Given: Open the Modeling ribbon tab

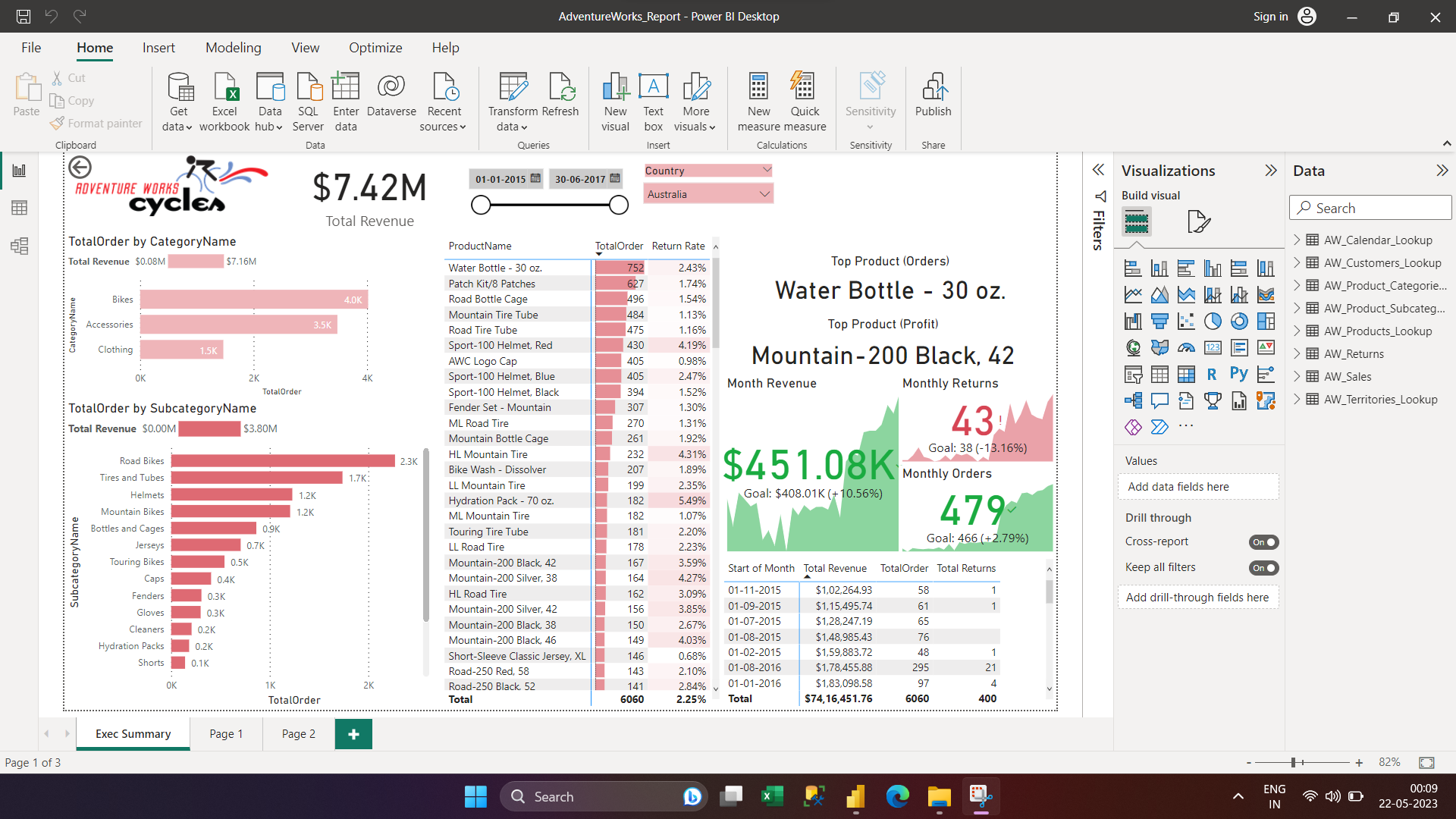Looking at the screenshot, I should [233, 48].
